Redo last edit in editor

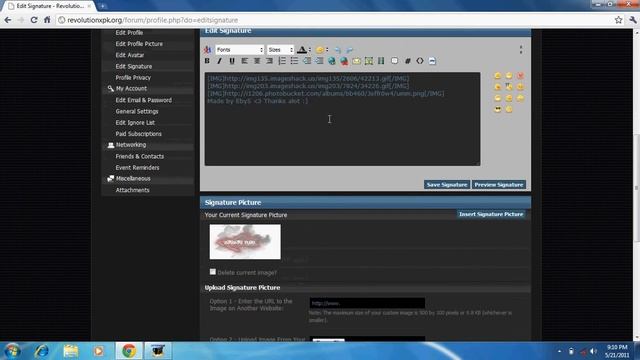tap(350, 50)
